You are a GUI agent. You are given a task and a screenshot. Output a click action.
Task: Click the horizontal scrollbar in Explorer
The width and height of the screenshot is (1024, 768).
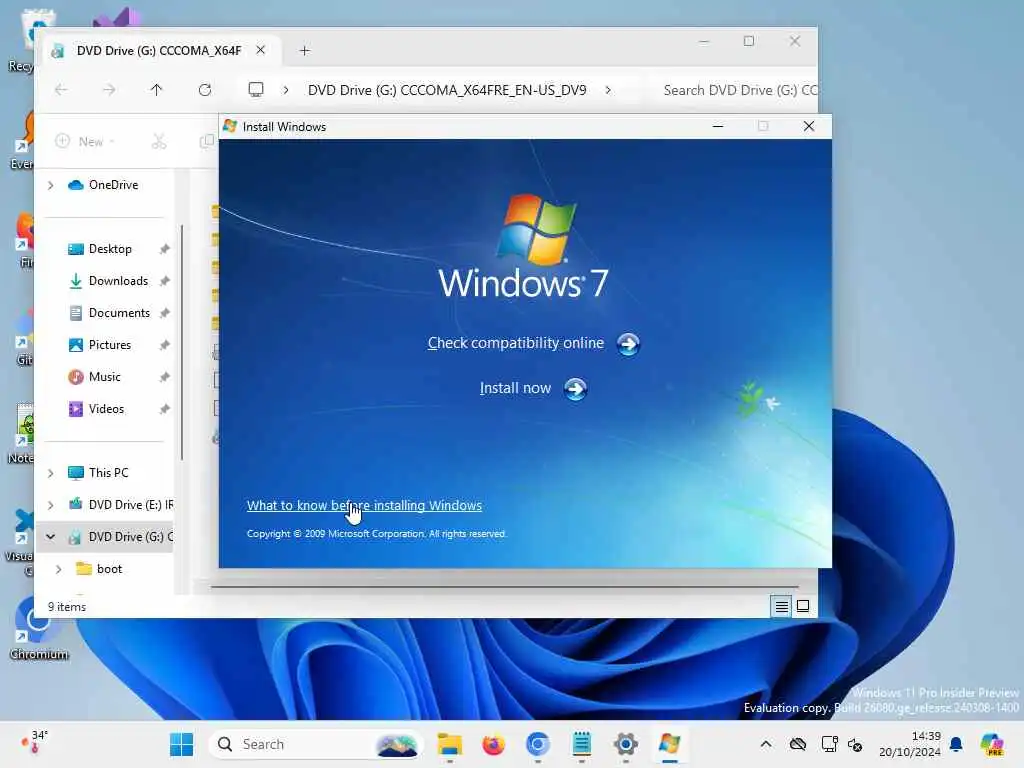tap(504, 586)
